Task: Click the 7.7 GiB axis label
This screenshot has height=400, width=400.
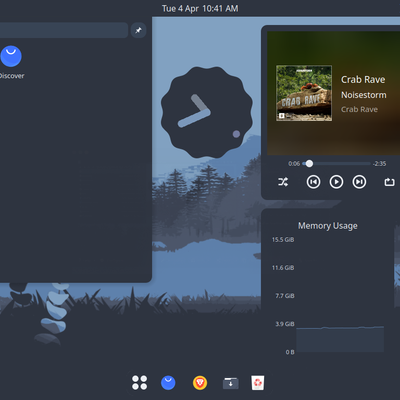Action: click(x=285, y=296)
